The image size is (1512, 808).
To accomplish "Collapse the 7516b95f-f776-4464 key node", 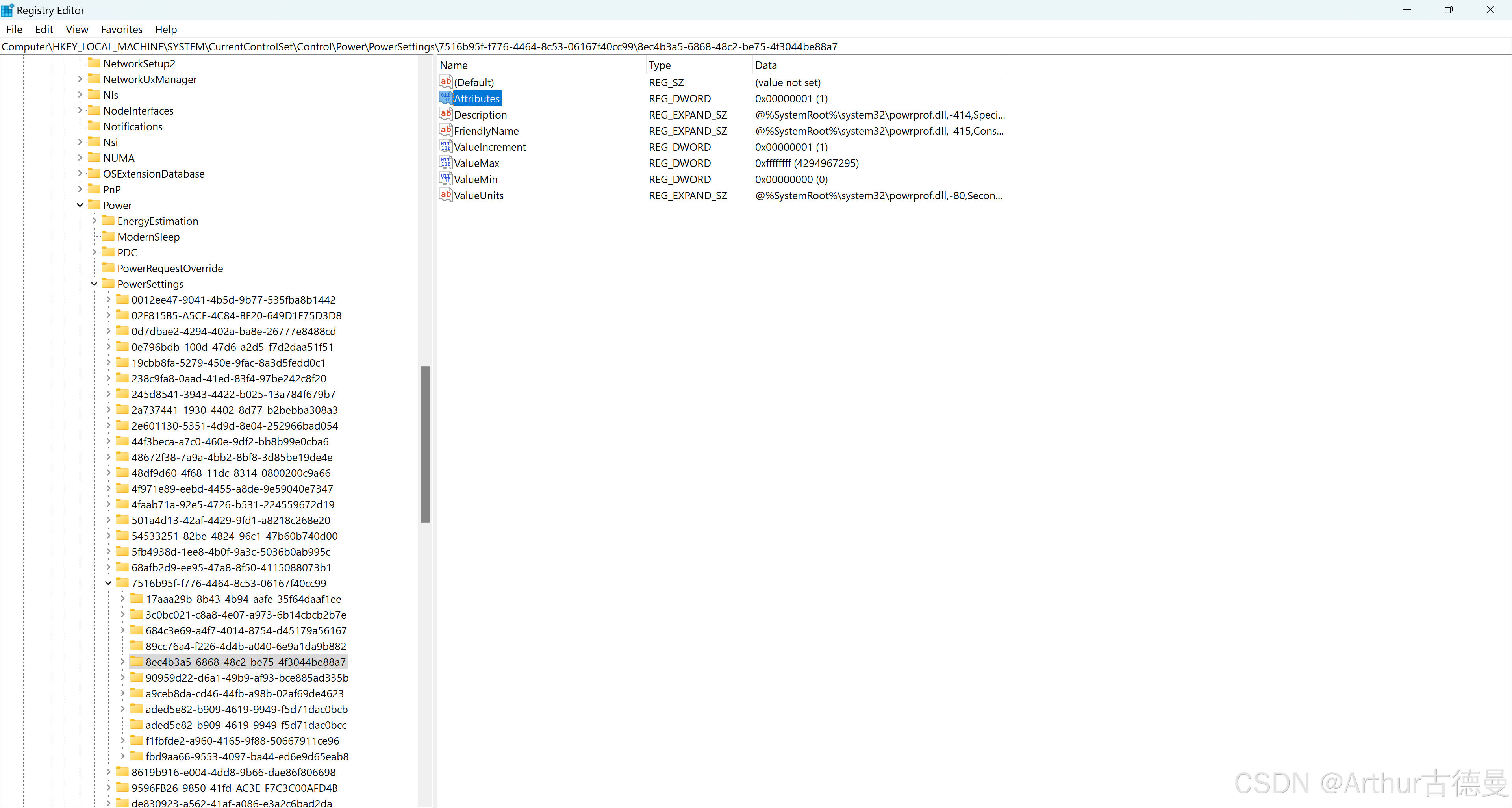I will click(108, 583).
